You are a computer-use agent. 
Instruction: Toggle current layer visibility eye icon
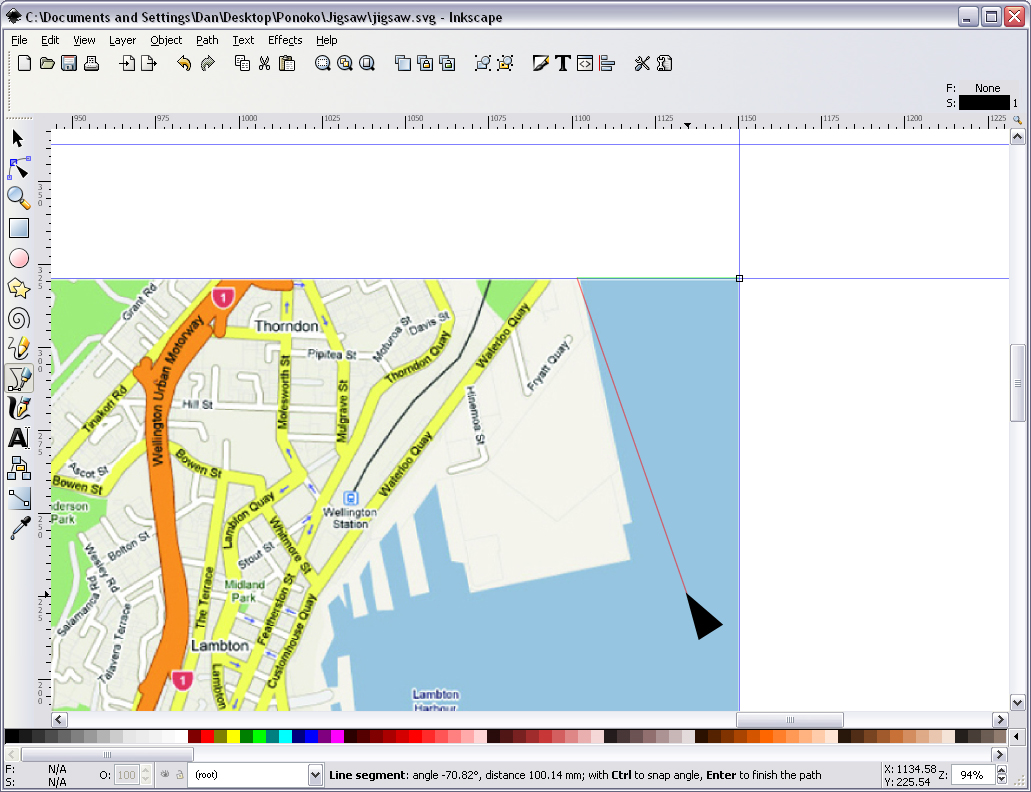[166, 775]
